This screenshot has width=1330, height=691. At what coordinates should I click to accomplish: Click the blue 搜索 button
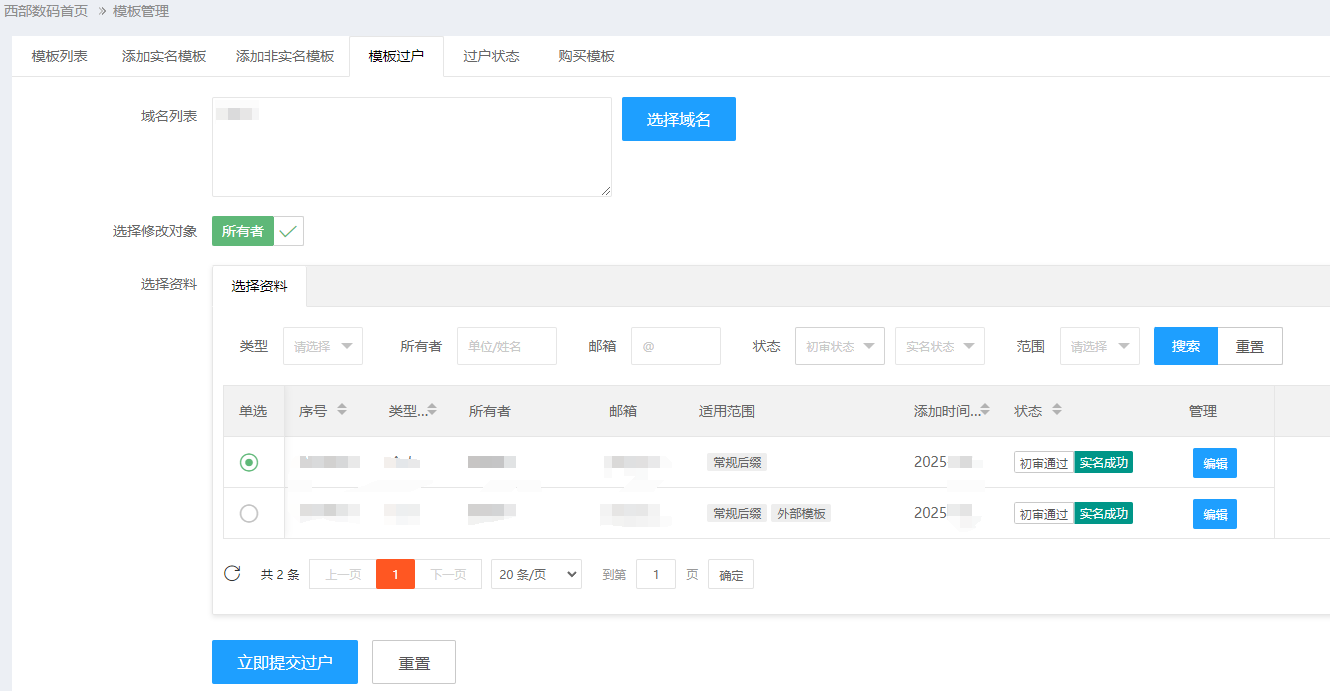coord(1186,346)
